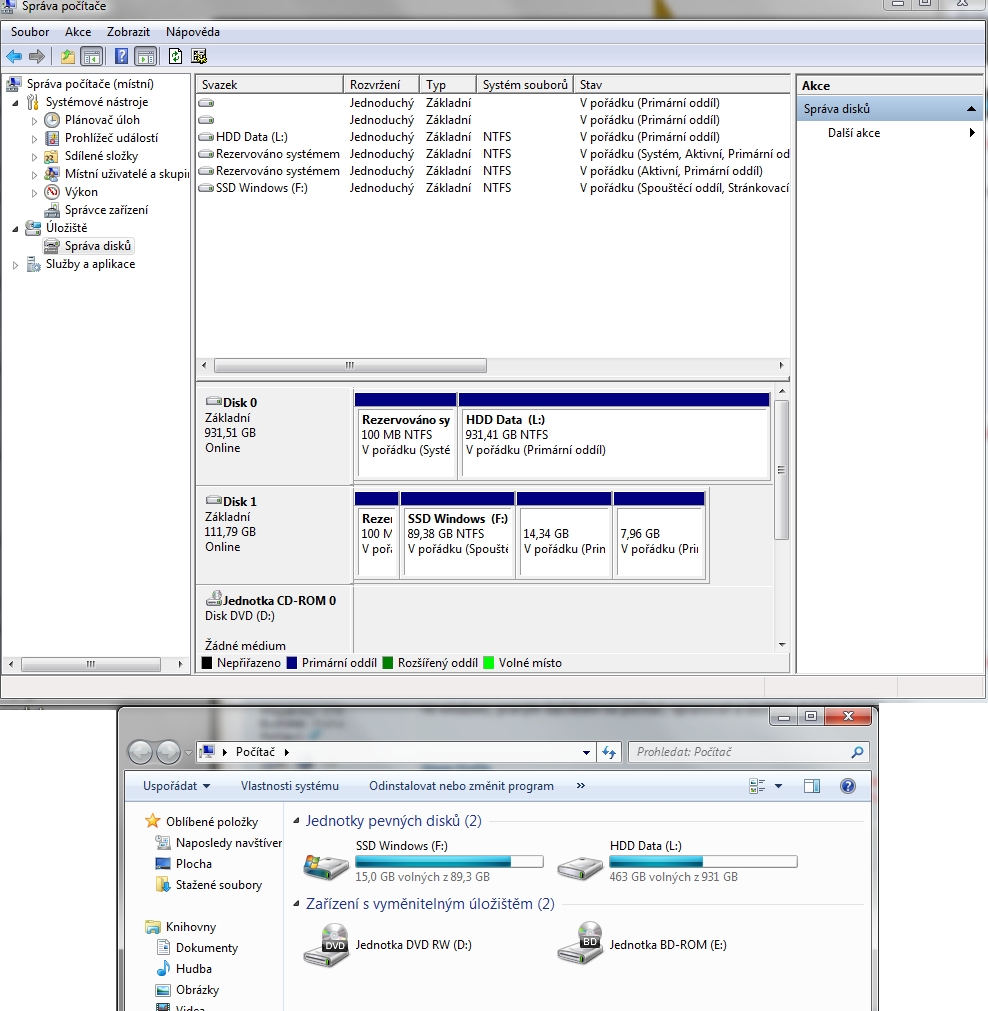Click Vlastnosti systému in the Explorer bar
Image resolution: width=988 pixels, height=1011 pixels.
(x=290, y=786)
